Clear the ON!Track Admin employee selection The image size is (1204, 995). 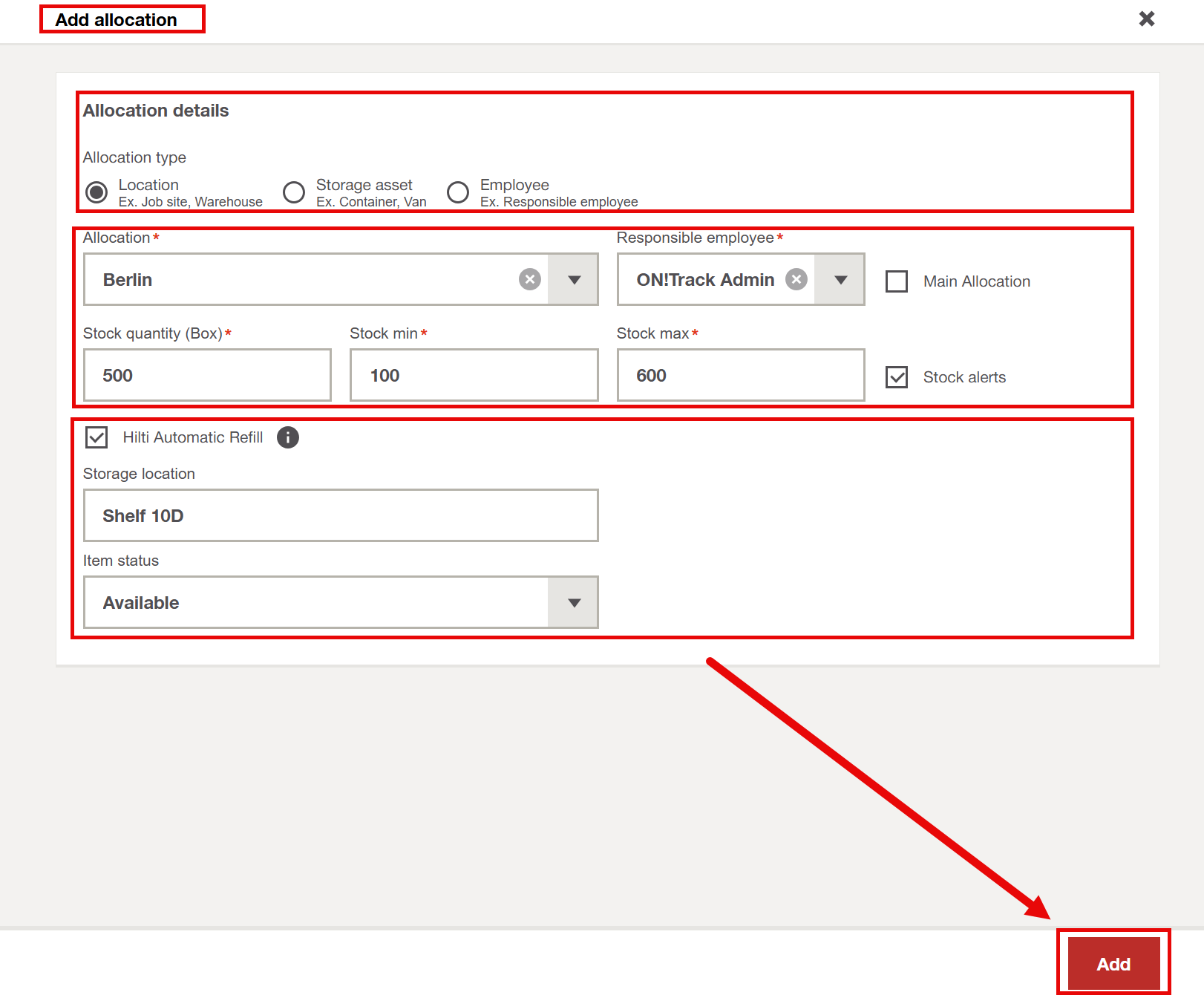pyautogui.click(x=796, y=279)
